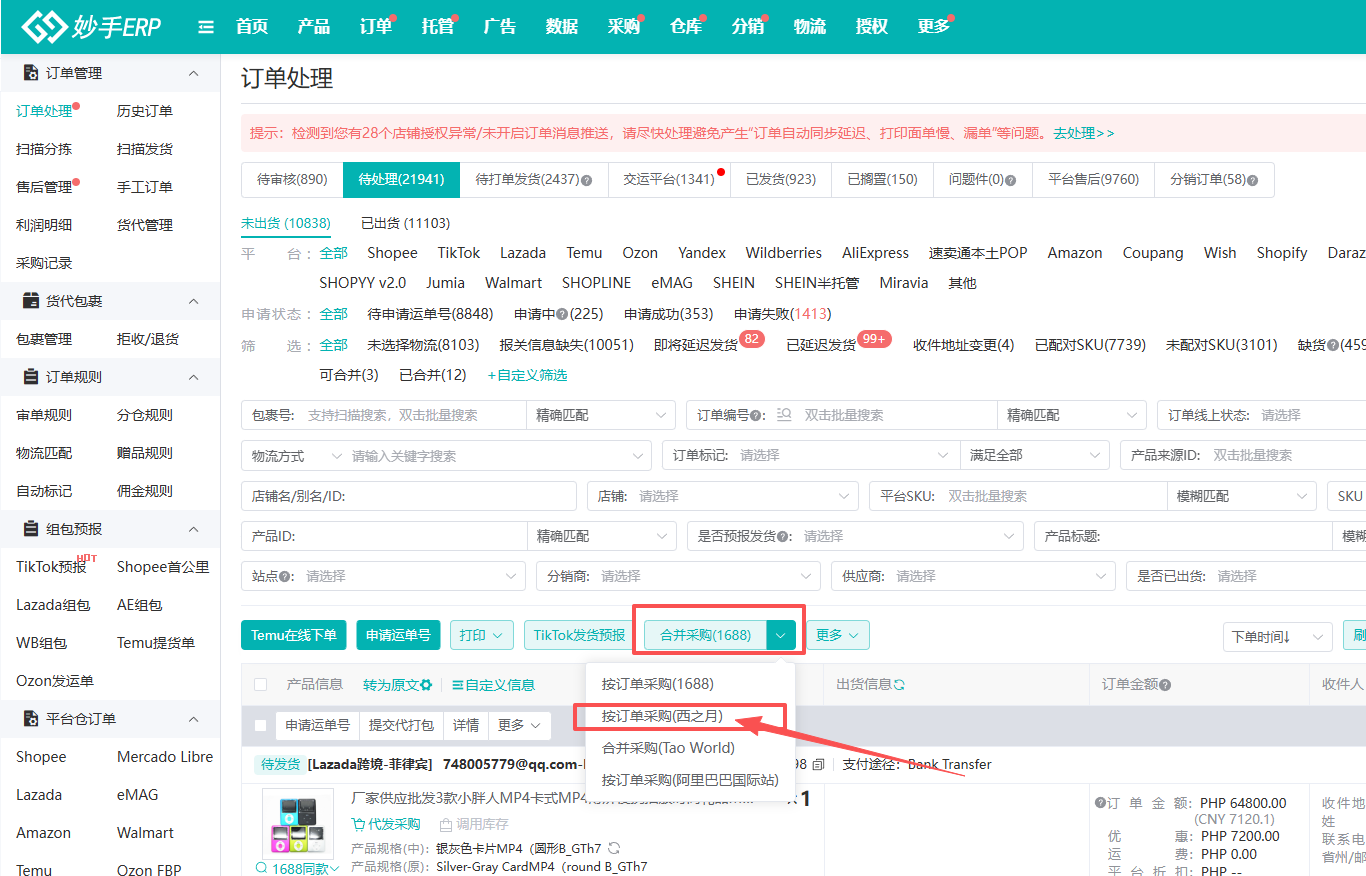Choose 合并采购(Tao World) menu option

click(668, 748)
